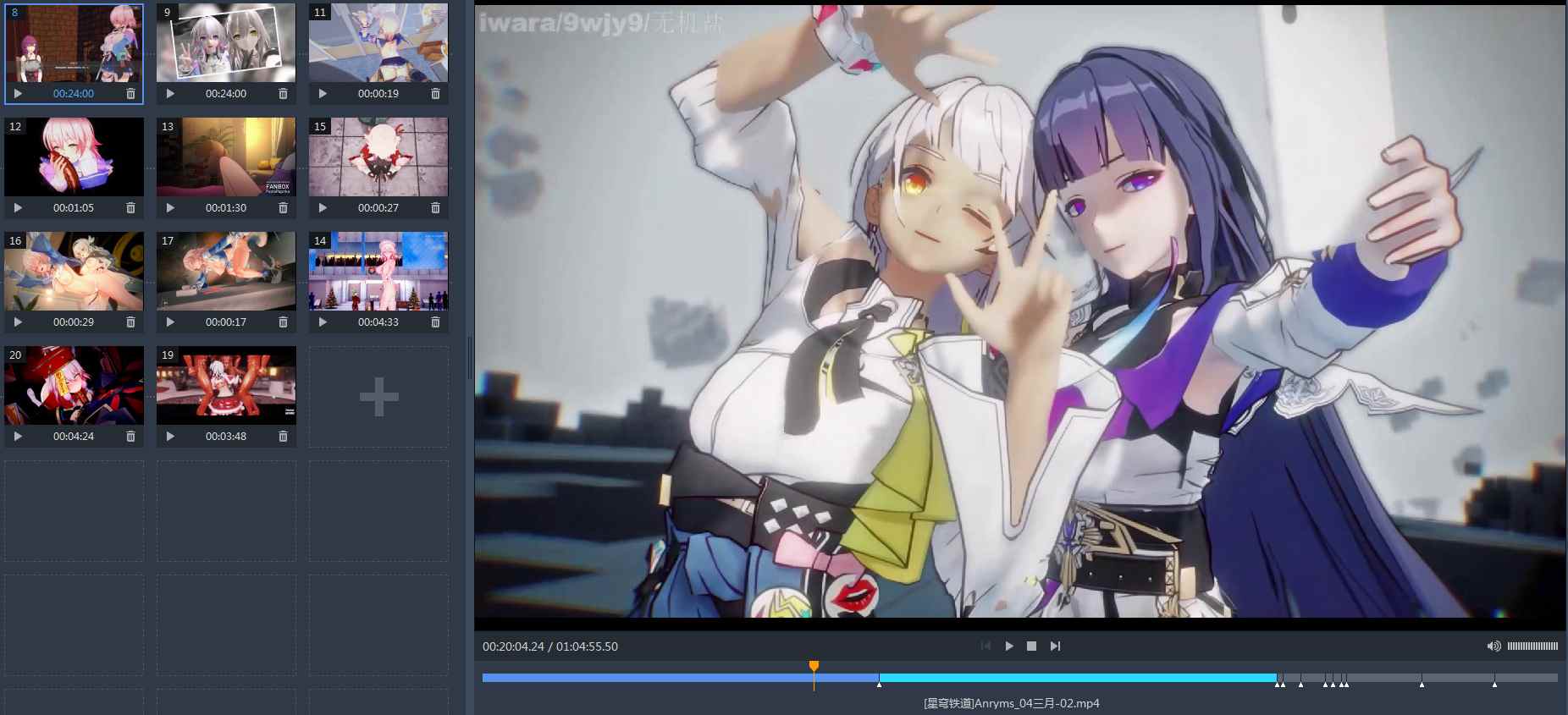Delete clip 16 with its trash icon
The width and height of the screenshot is (1568, 715).
[x=130, y=322]
